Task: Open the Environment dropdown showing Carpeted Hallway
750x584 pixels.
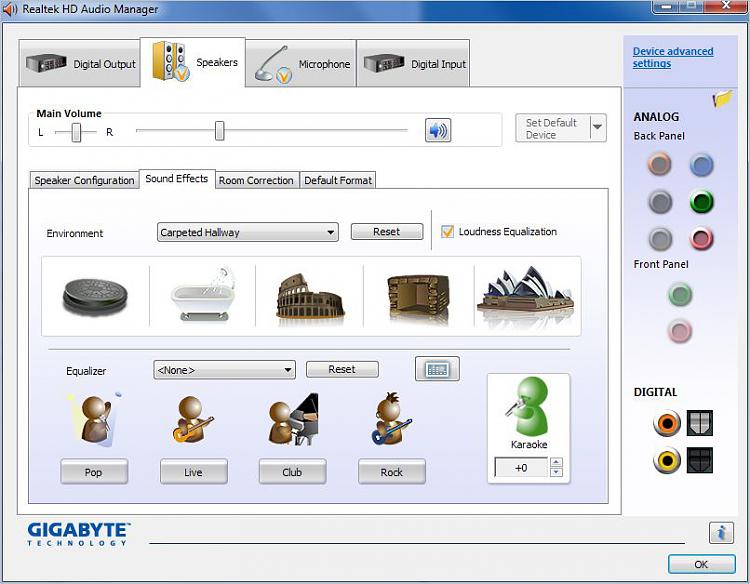Action: point(248,232)
